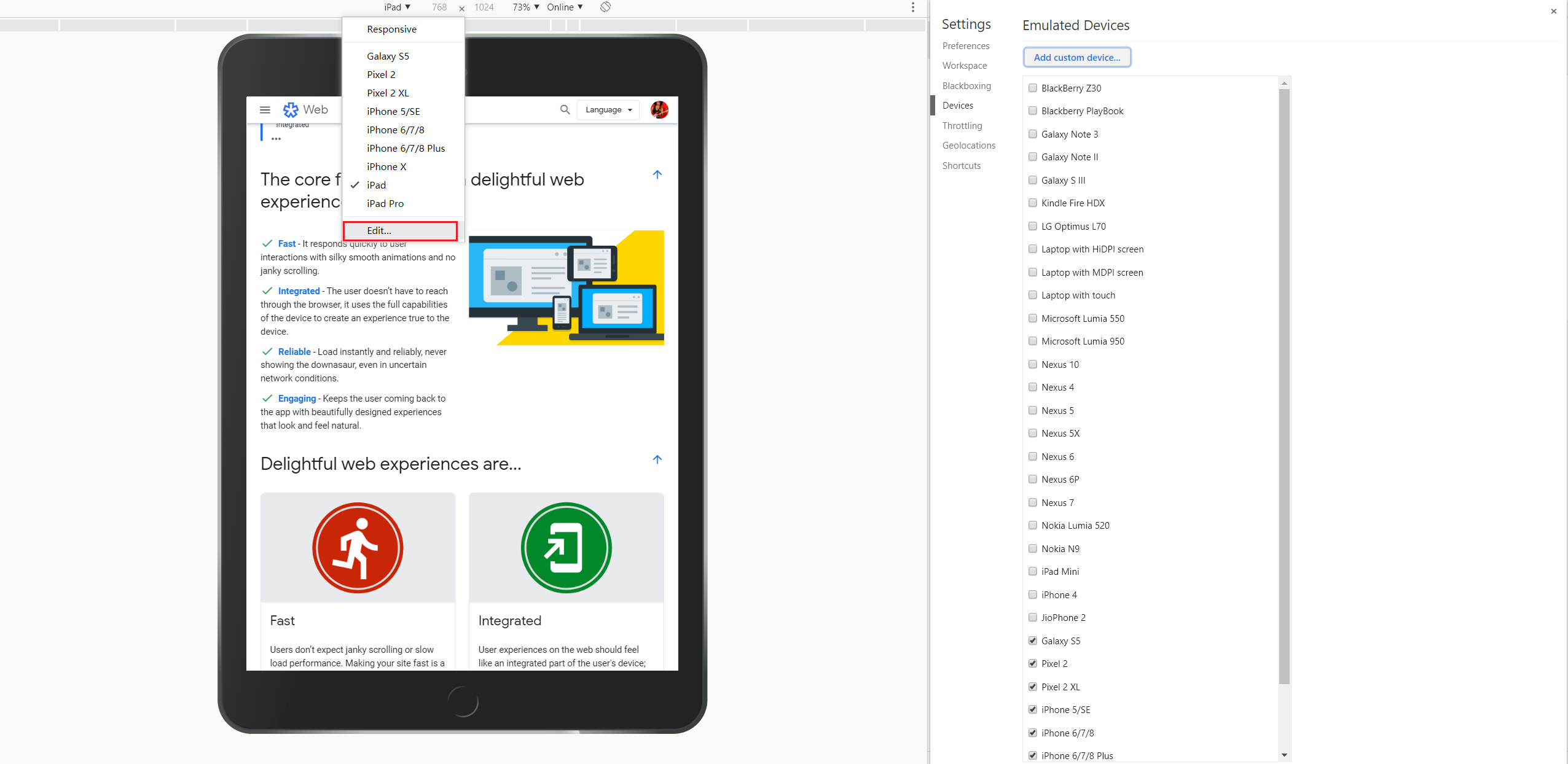Toggle the Nexus 10 device checkbox
This screenshot has width=1568, height=764.
[x=1032, y=364]
